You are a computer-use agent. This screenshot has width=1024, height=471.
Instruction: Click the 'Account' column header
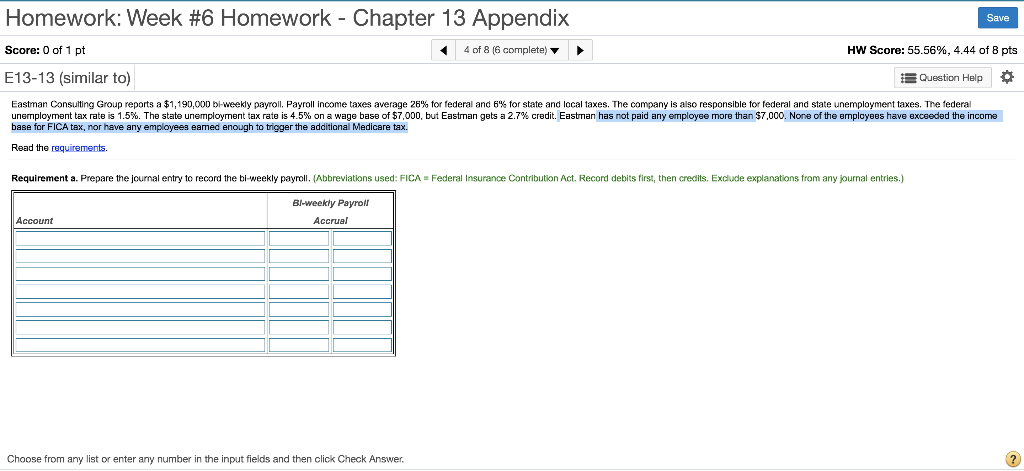(x=35, y=221)
